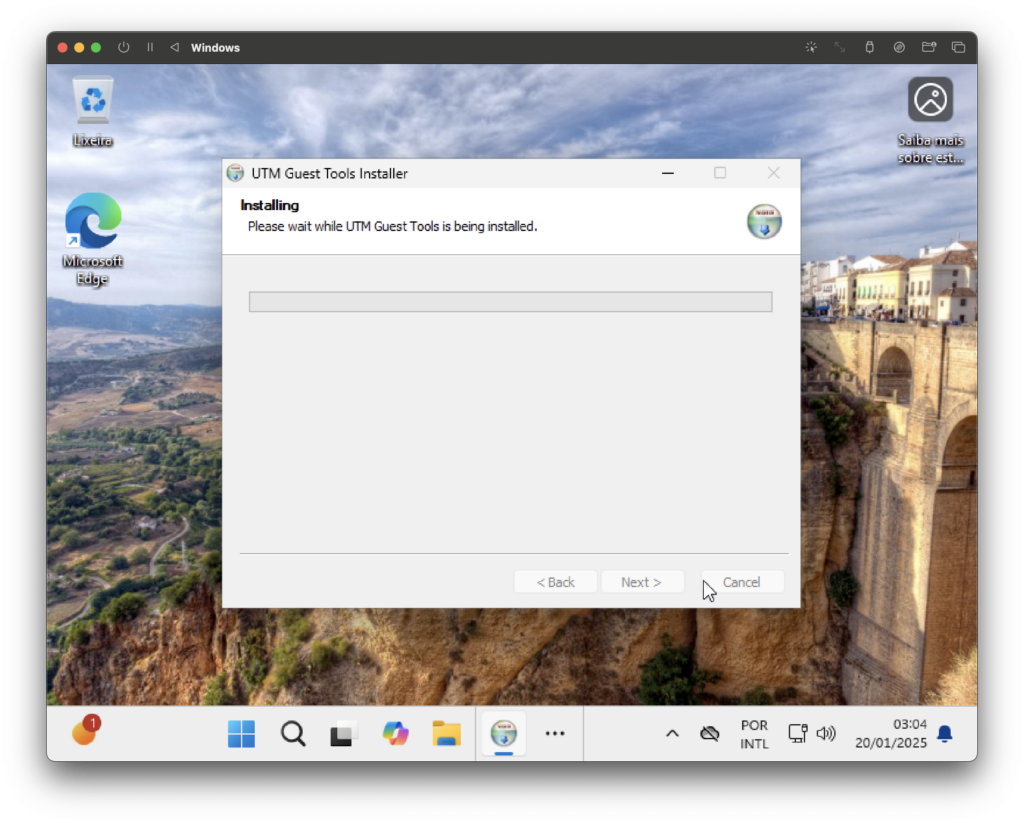This screenshot has width=1024, height=823.
Task: Open the network status tray icon
Action: click(797, 734)
